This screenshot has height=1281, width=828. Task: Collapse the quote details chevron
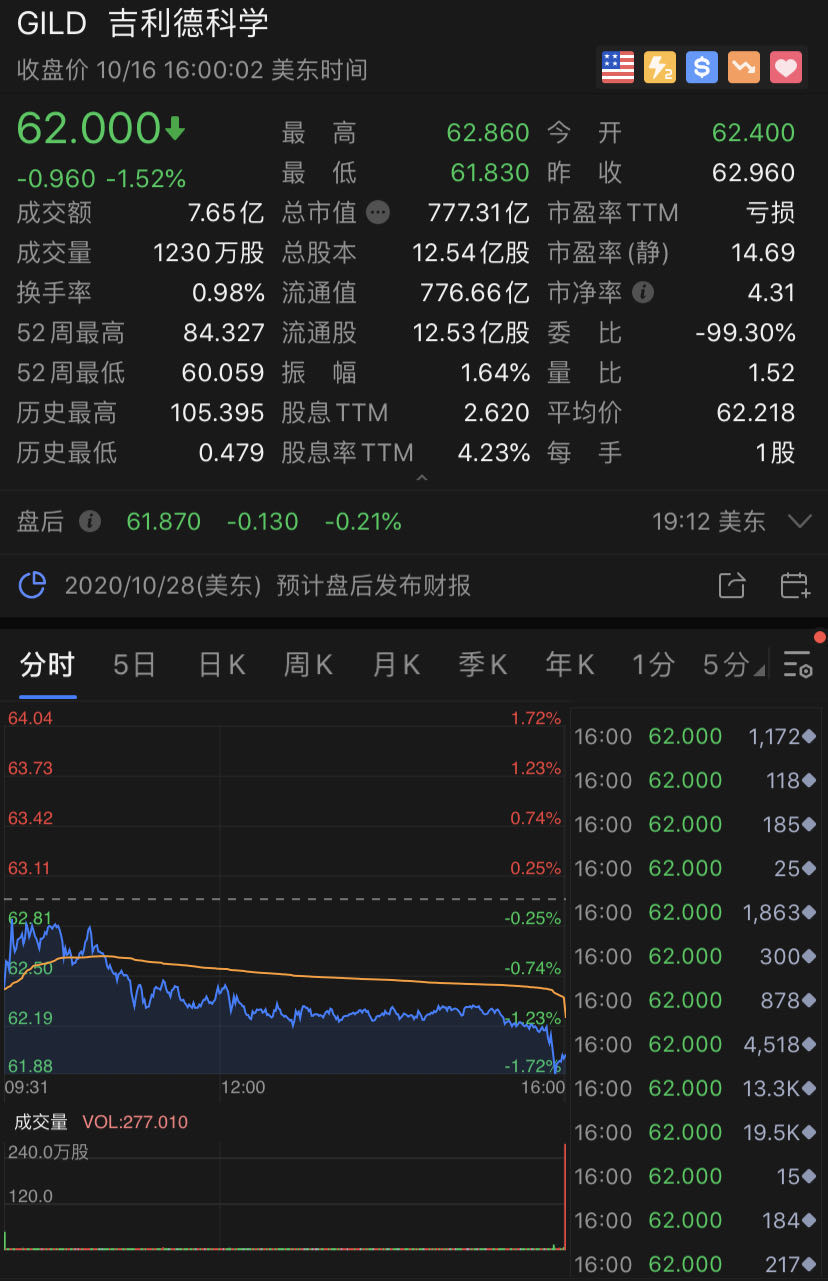point(421,478)
